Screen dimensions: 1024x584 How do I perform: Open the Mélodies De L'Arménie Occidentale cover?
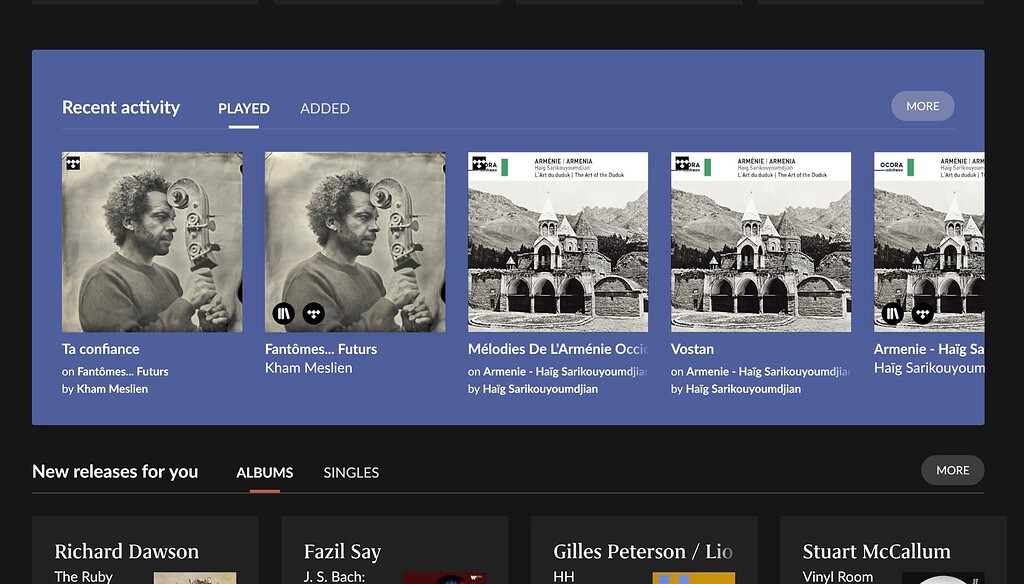point(557,241)
